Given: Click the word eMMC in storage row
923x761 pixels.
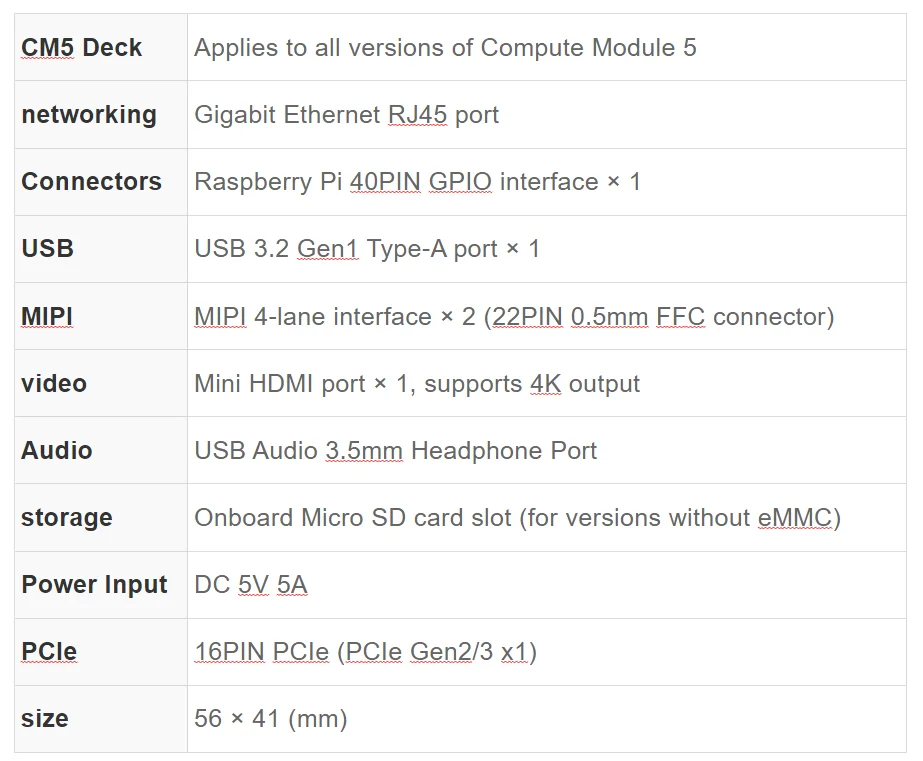Looking at the screenshot, I should click(x=795, y=518).
